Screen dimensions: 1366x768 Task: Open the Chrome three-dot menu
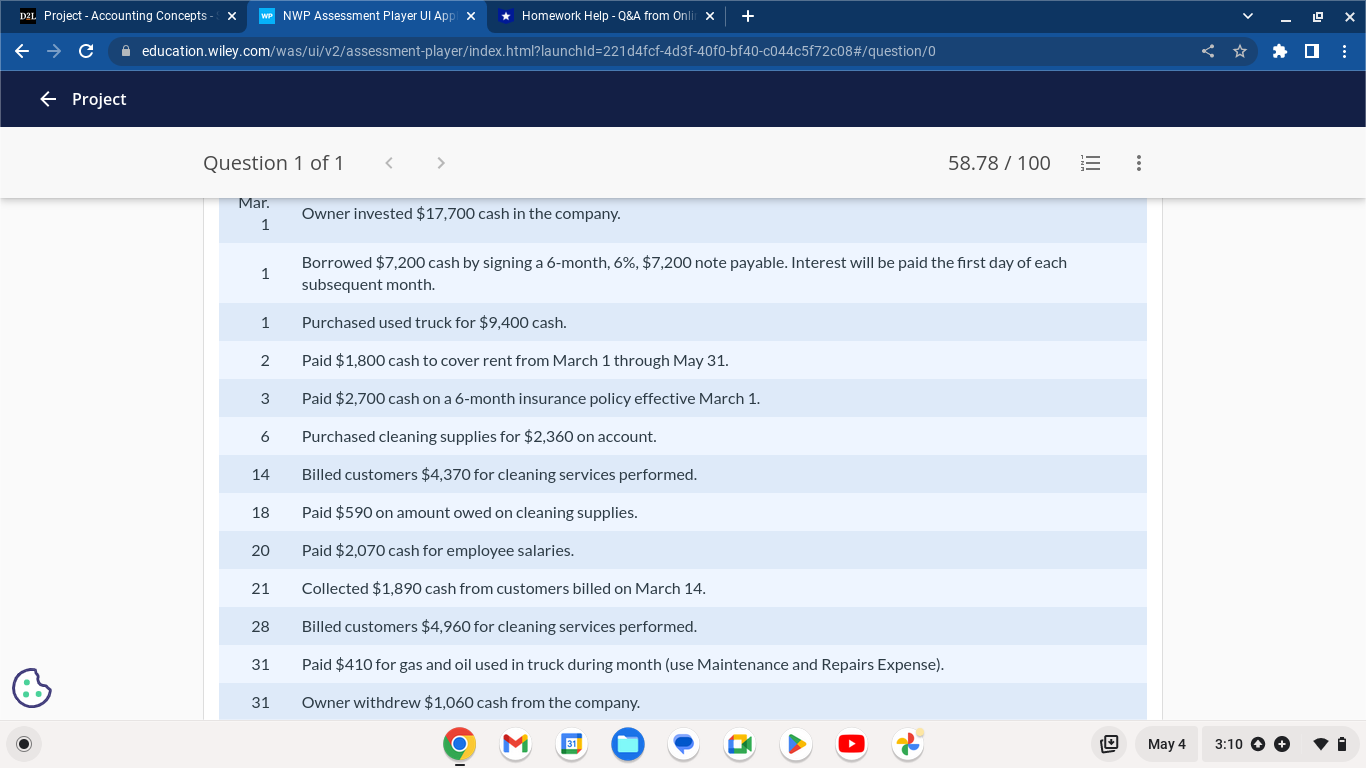1344,51
